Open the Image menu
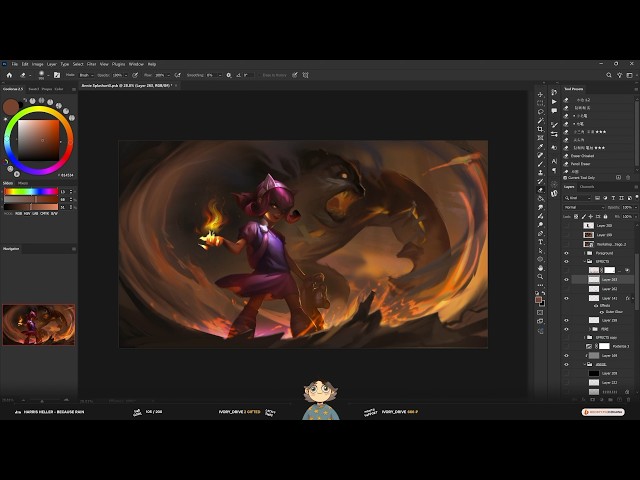This screenshot has width=640, height=480. pos(38,64)
